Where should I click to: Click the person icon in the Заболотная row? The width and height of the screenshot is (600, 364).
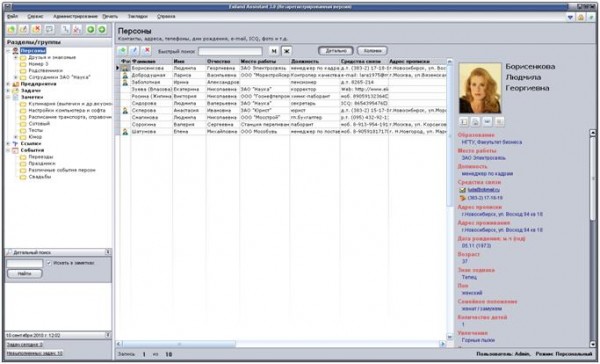pos(125,82)
